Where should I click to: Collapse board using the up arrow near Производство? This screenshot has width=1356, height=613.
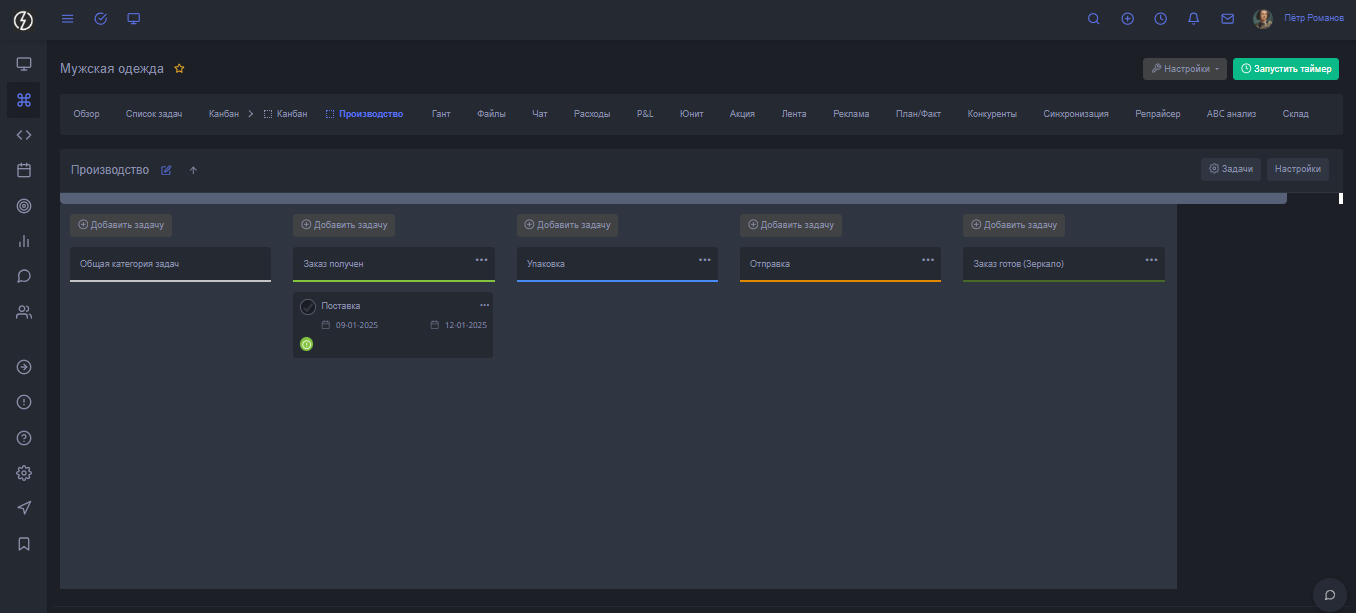tap(193, 170)
